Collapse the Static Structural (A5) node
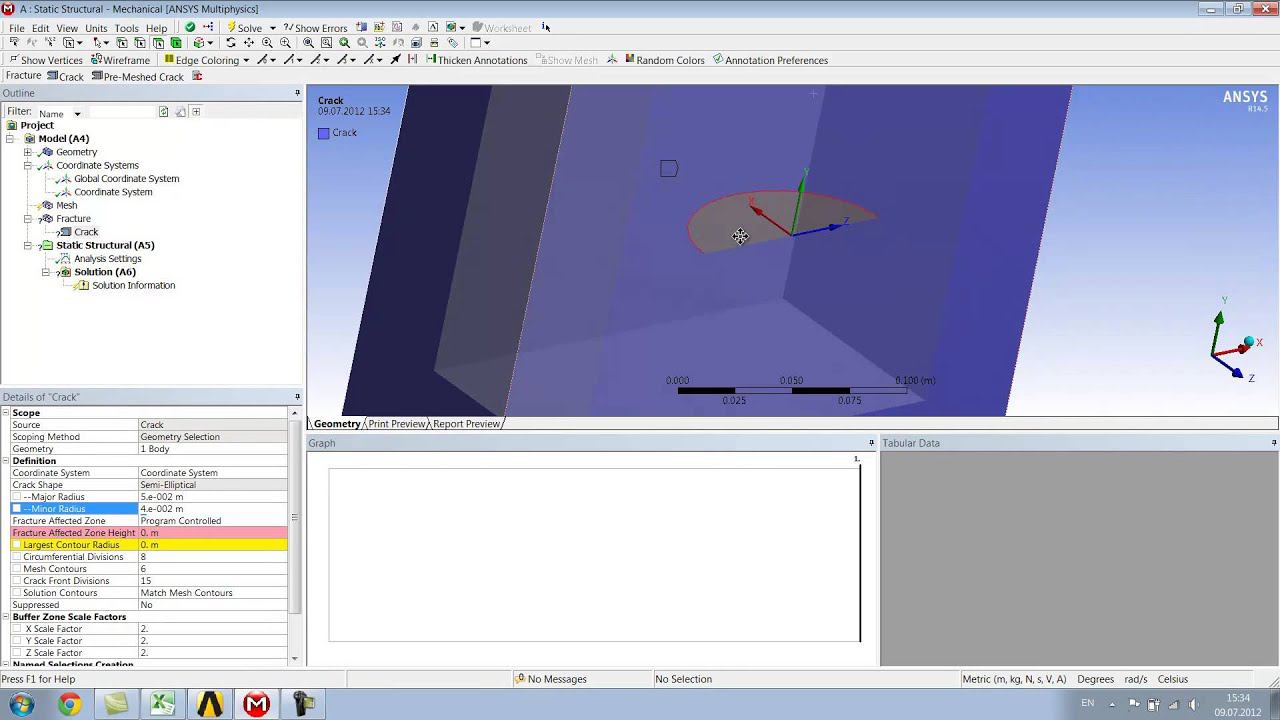Image resolution: width=1280 pixels, height=720 pixels. [28, 245]
